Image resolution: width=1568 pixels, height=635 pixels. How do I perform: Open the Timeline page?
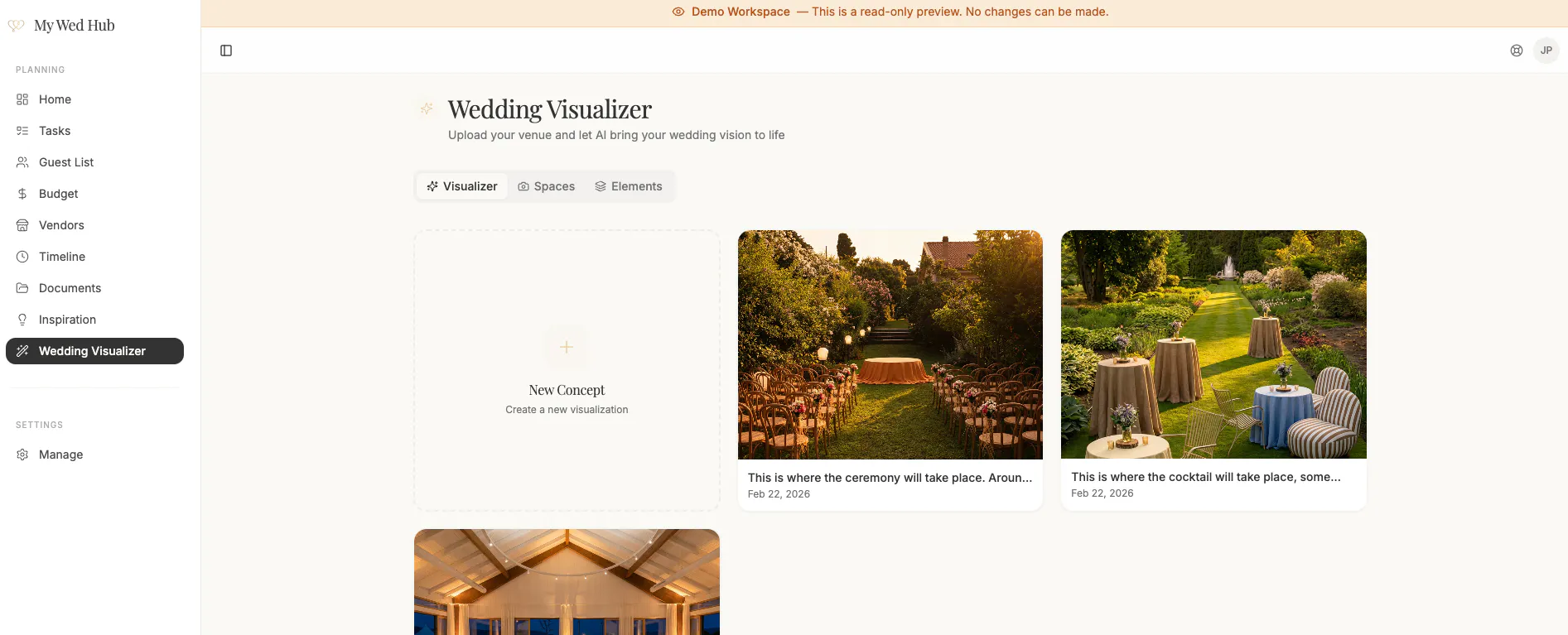(x=94, y=257)
